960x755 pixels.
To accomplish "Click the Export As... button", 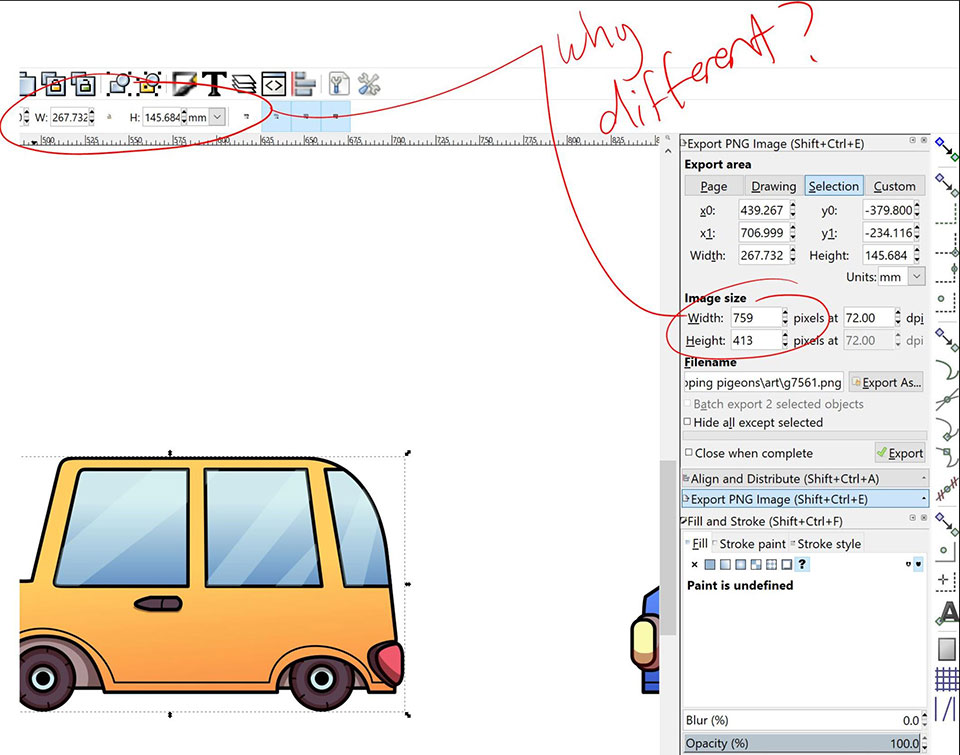I will (x=885, y=382).
